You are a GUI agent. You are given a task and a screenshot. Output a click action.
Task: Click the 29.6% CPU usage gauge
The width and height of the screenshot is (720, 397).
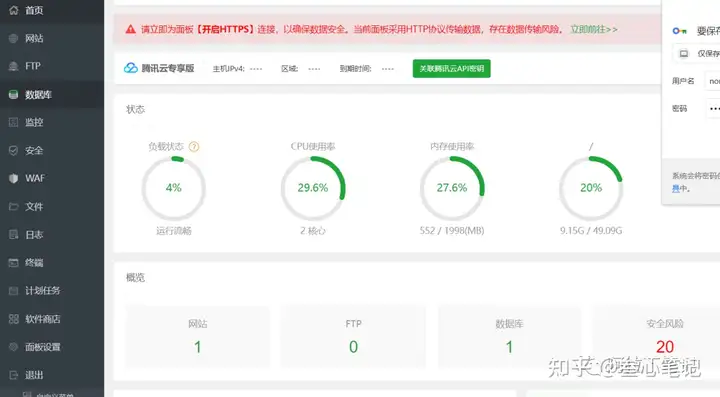(313, 188)
